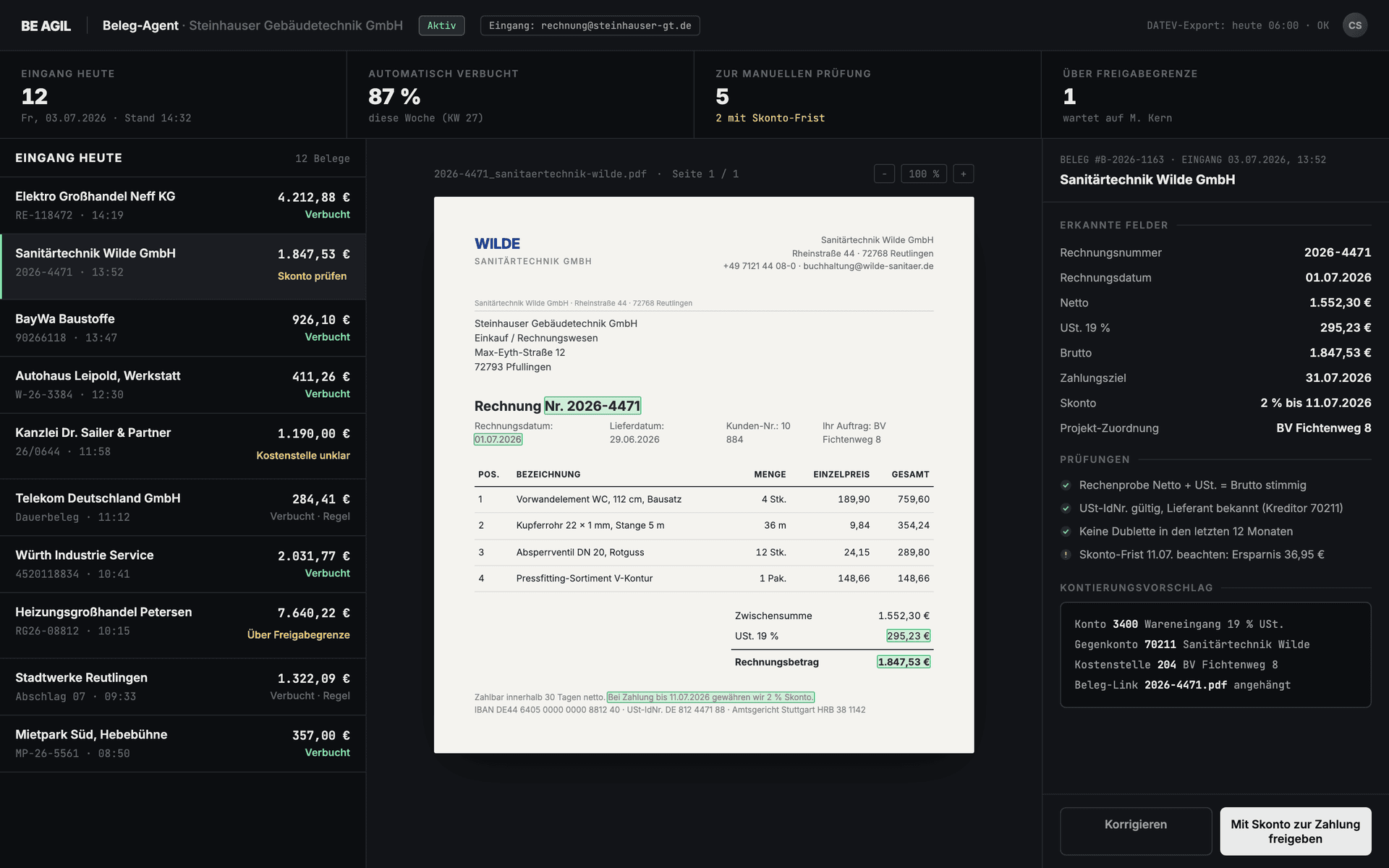
Task: Click the WILDE logo in invoice
Action: 497,244
